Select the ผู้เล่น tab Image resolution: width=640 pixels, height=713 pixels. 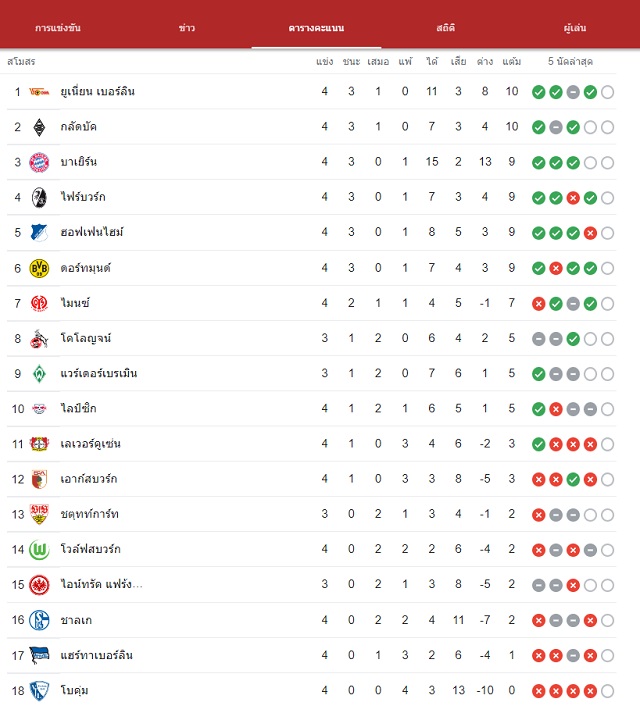575,28
